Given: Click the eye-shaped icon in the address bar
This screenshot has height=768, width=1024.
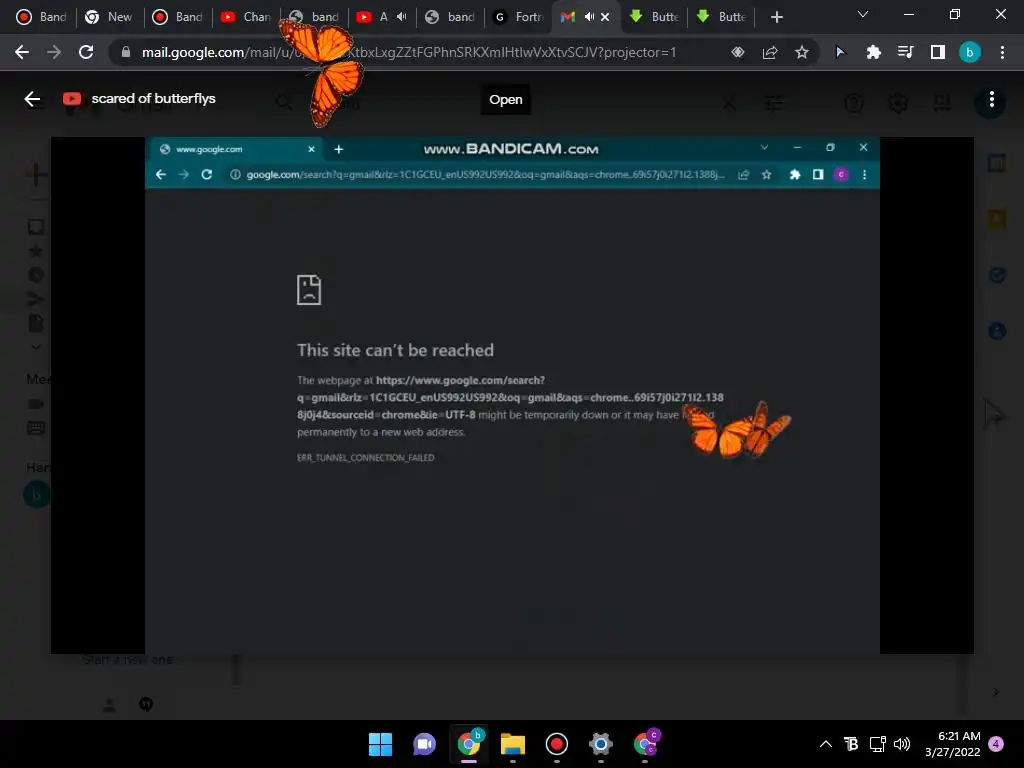Looking at the screenshot, I should tap(738, 52).
